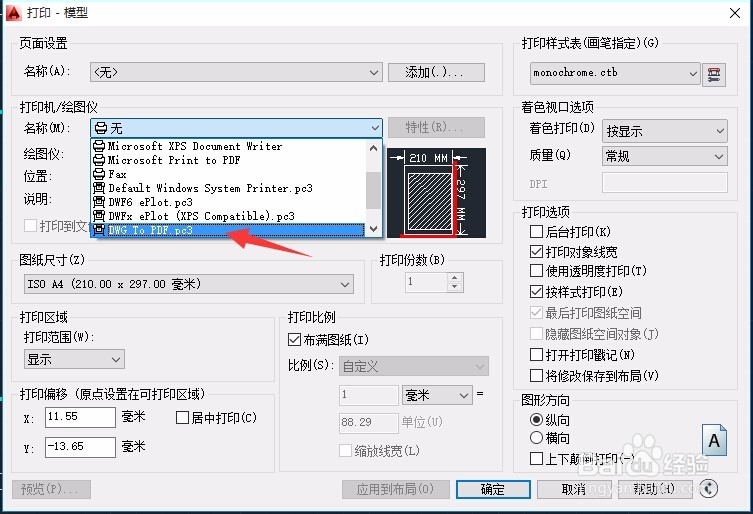The image size is (753, 514).
Task: Click the AutoCAD logo in title bar
Action: click(13, 12)
